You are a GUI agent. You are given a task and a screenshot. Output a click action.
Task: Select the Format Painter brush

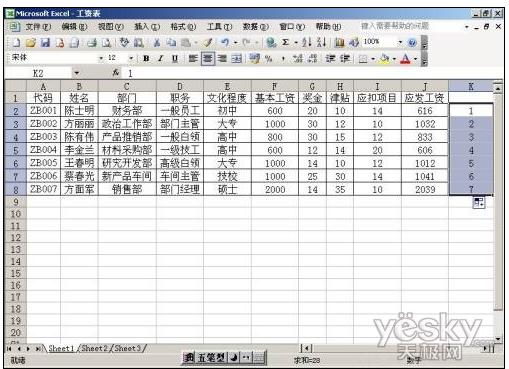pyautogui.click(x=208, y=43)
